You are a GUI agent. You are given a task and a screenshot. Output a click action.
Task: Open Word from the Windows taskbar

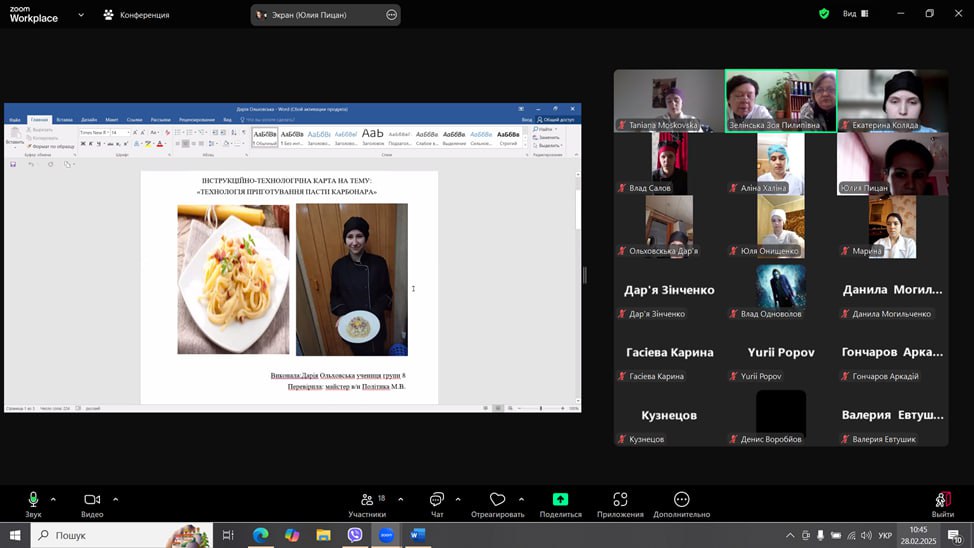(x=418, y=535)
